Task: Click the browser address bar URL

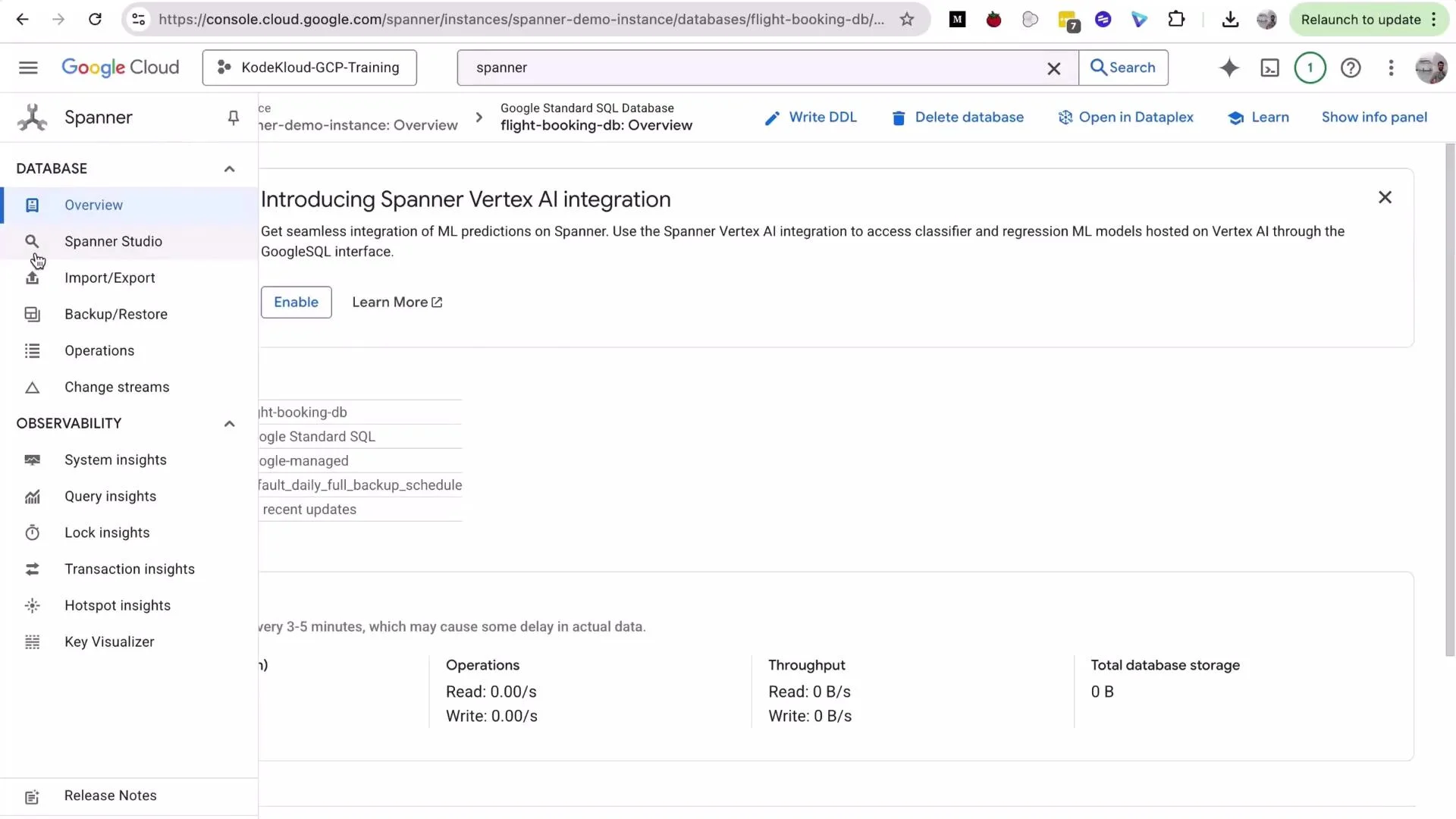Action: [x=522, y=20]
